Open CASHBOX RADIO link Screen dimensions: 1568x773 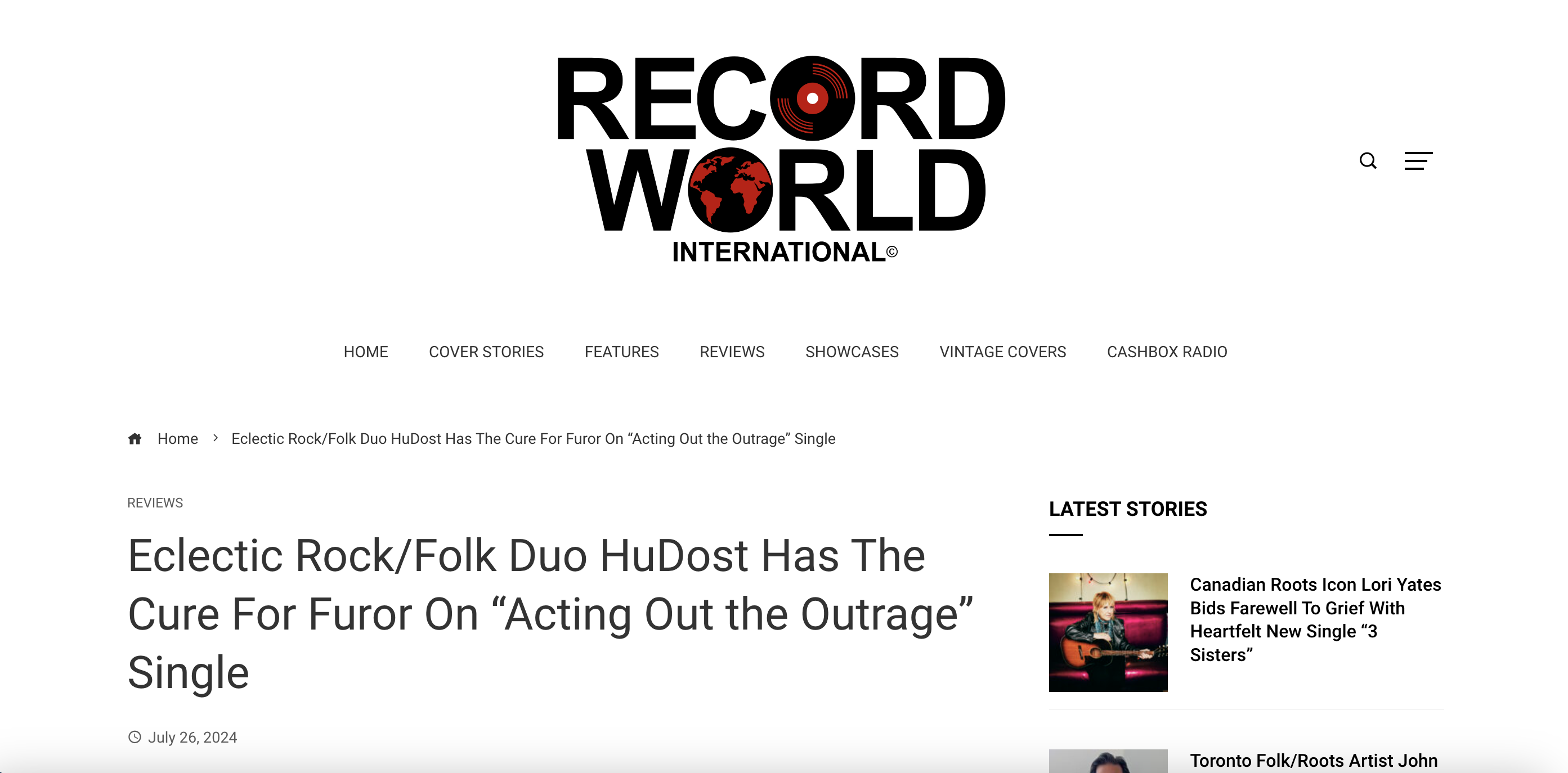(x=1167, y=352)
